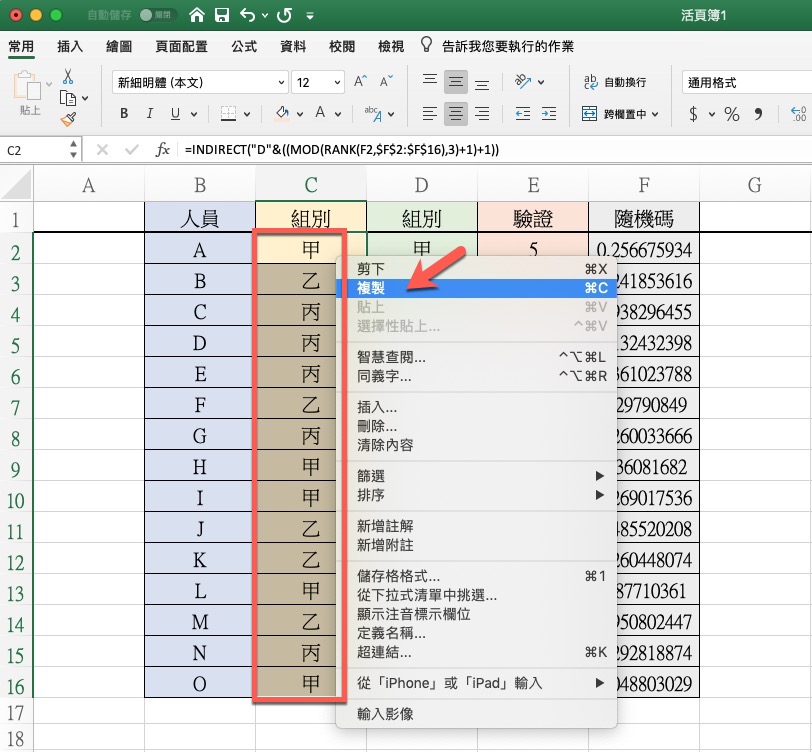Click the Home icon in quick access toolbar
This screenshot has height=752, width=812.
(197, 16)
